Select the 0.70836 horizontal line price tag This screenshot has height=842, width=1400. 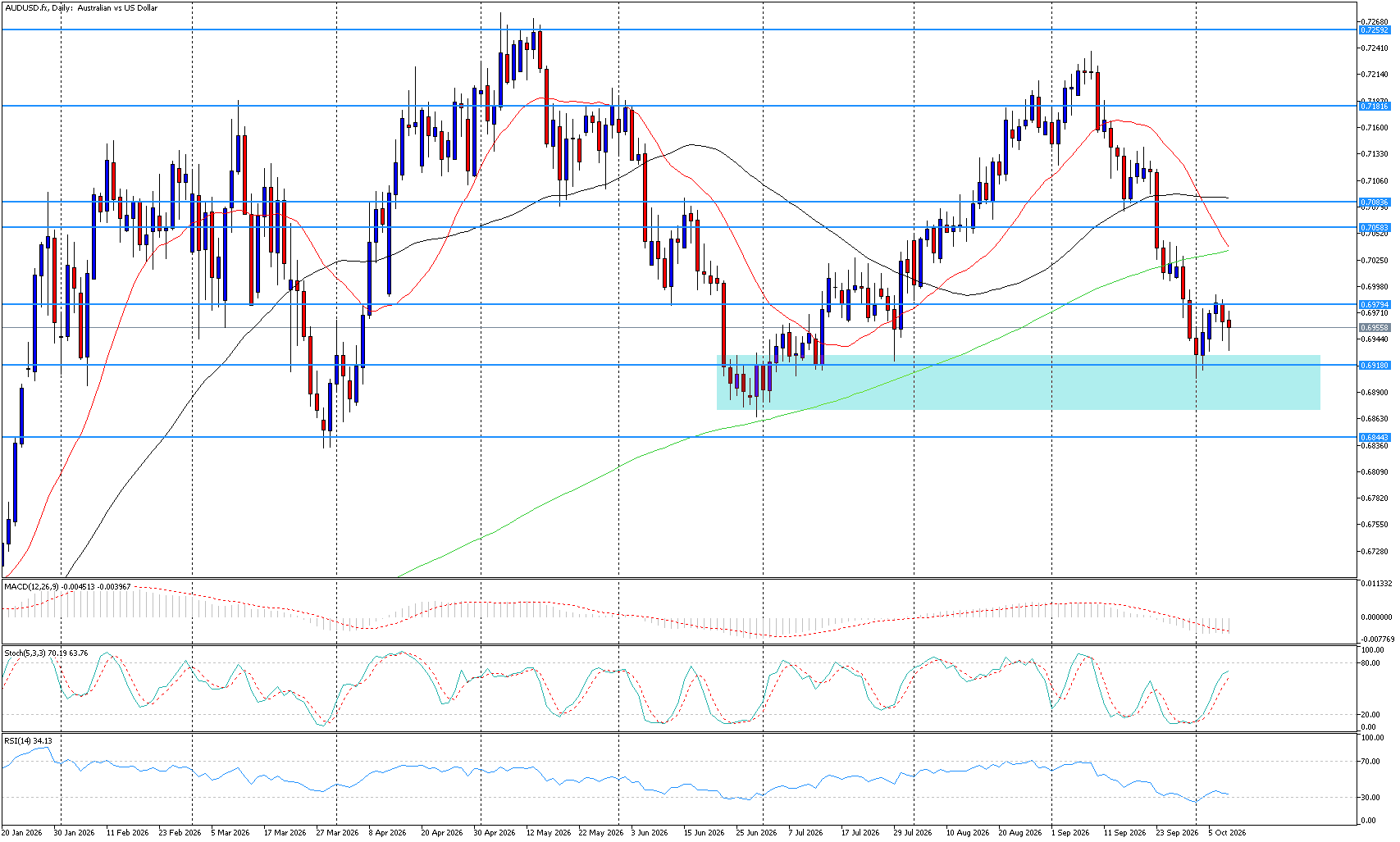pos(1375,203)
